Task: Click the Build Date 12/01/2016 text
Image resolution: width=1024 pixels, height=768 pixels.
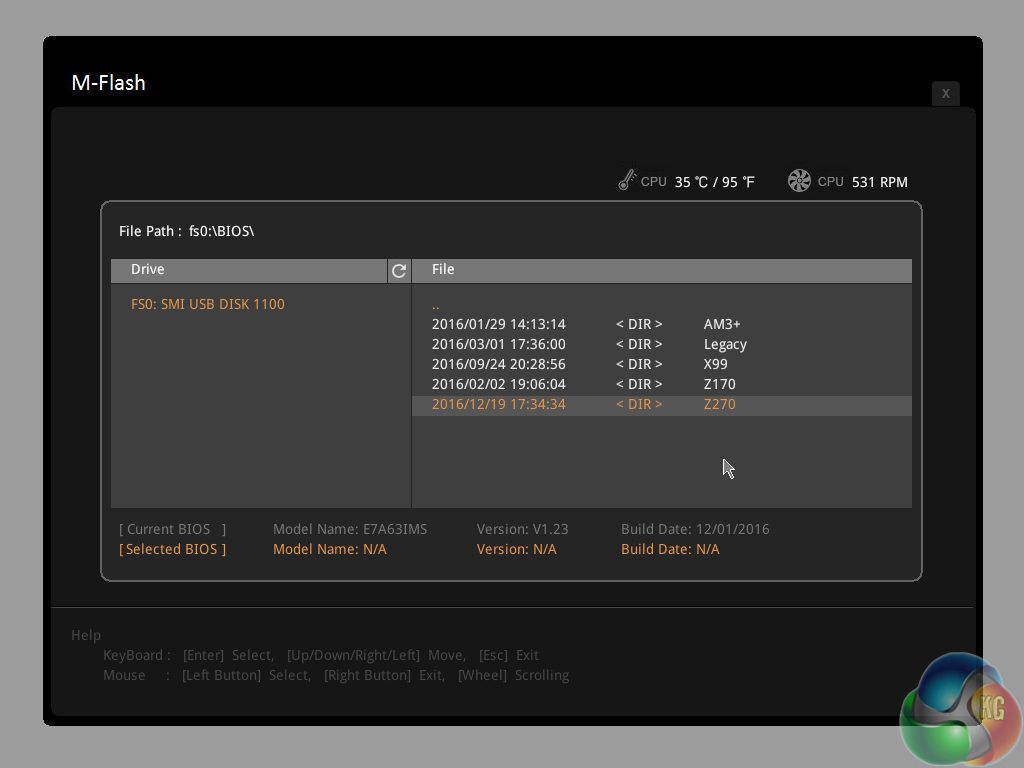Action: (x=695, y=529)
